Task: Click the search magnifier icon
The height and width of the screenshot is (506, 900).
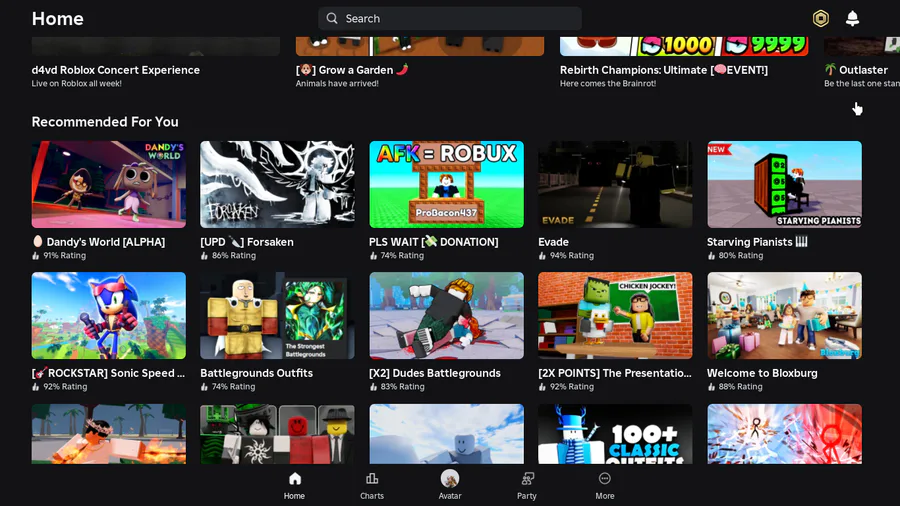Action: click(x=332, y=18)
